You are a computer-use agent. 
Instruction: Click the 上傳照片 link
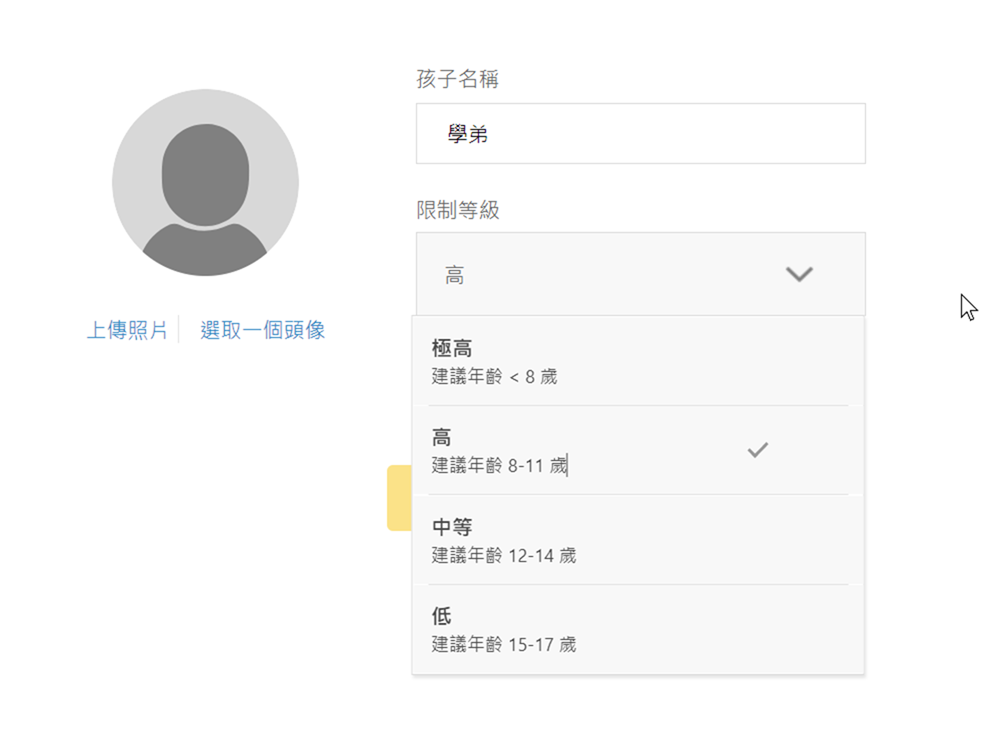[127, 330]
